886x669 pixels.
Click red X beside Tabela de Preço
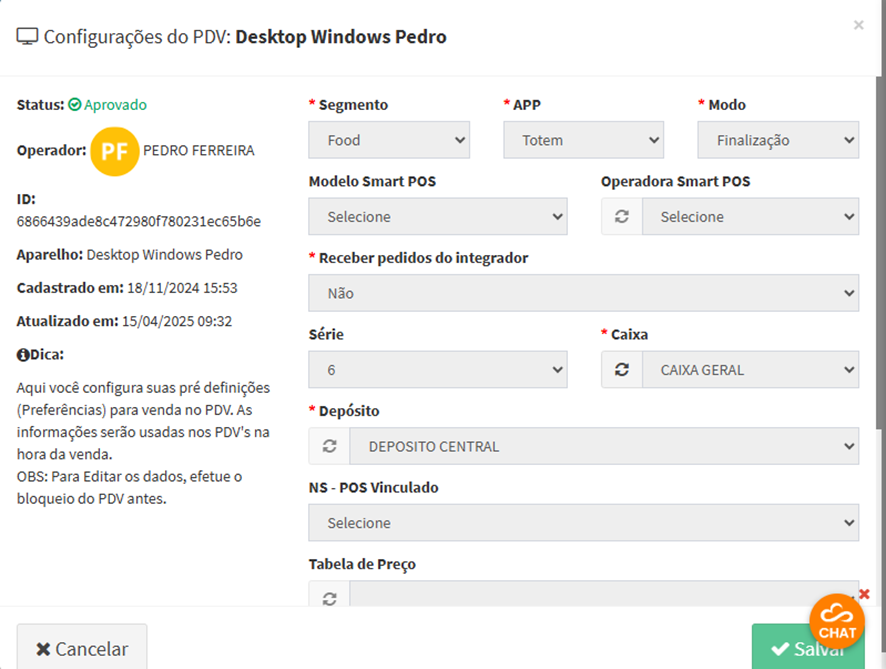click(x=864, y=594)
